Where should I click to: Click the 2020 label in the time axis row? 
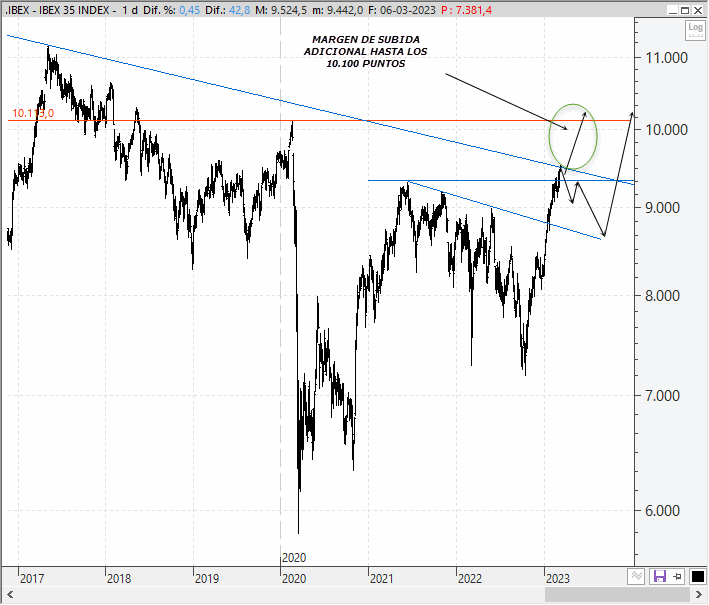point(294,579)
